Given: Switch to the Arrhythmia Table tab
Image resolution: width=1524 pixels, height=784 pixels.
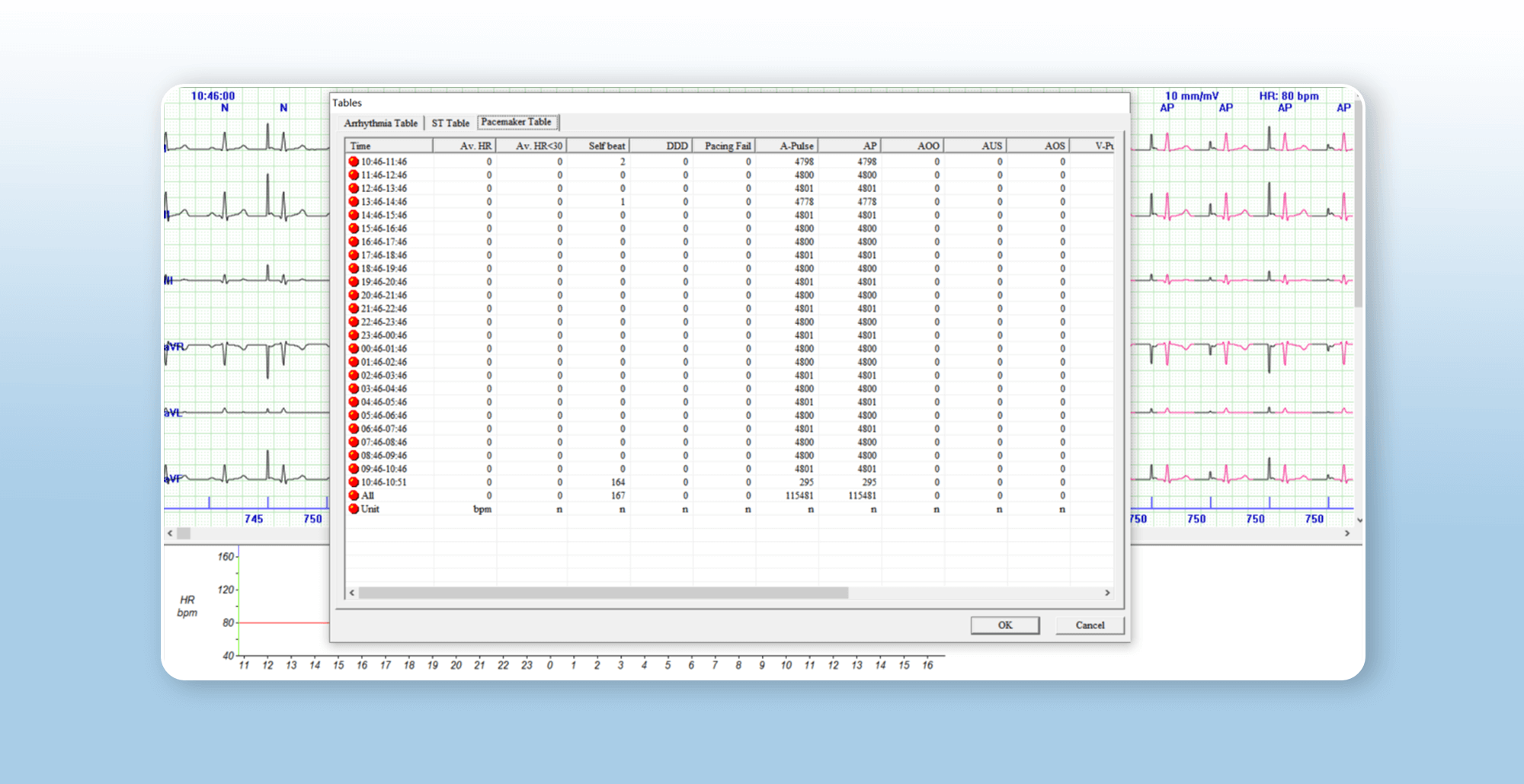Looking at the screenshot, I should click(380, 123).
